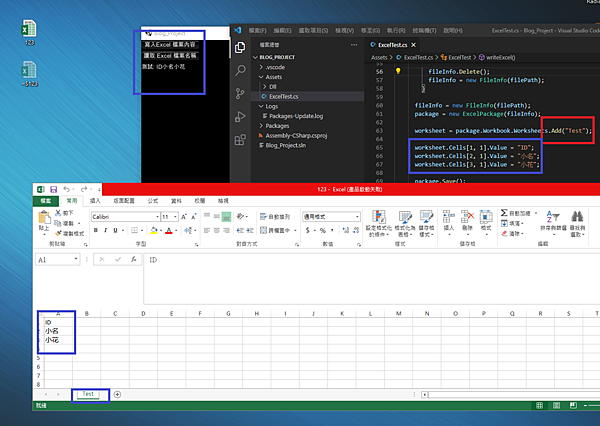The width and height of the screenshot is (600, 426).
Task: Switch to Normal view in Excel status bar
Action: coord(540,405)
